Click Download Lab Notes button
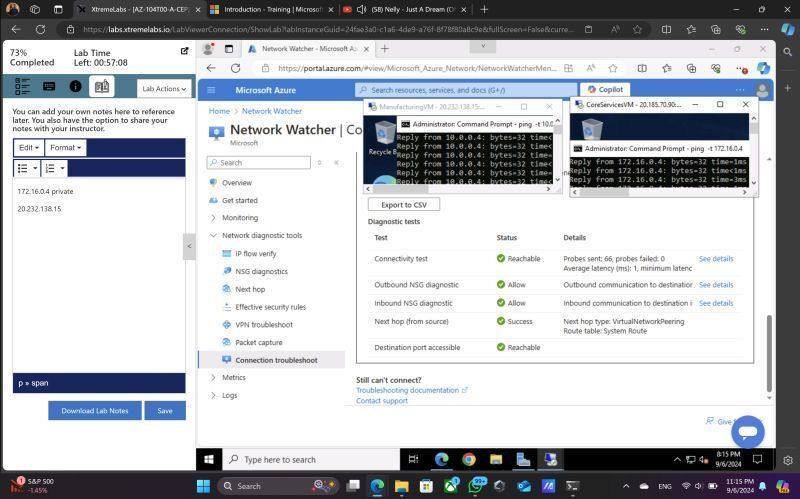 95,411
